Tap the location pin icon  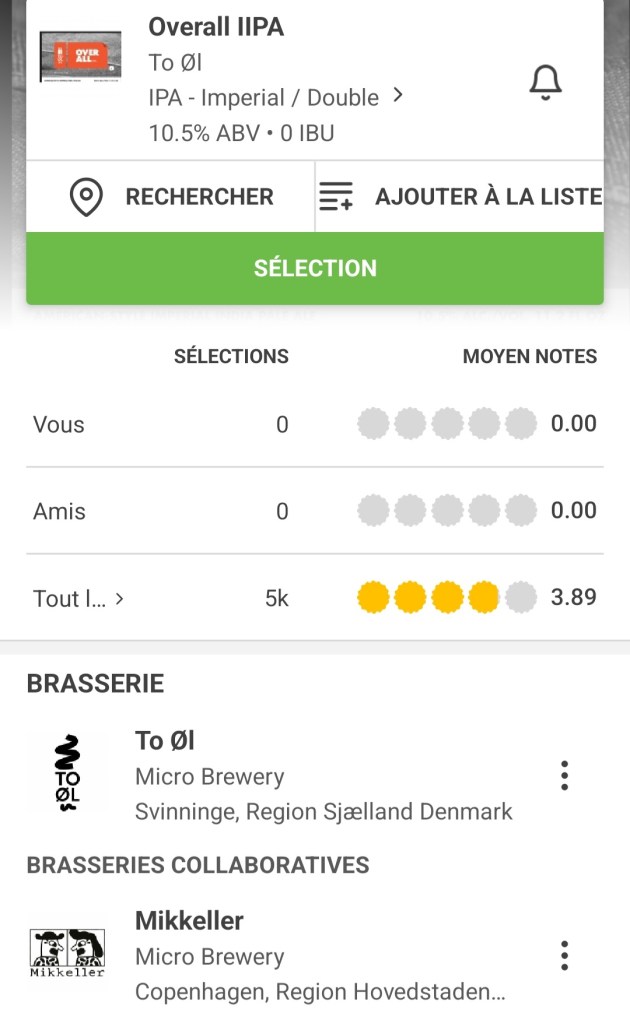pos(86,197)
